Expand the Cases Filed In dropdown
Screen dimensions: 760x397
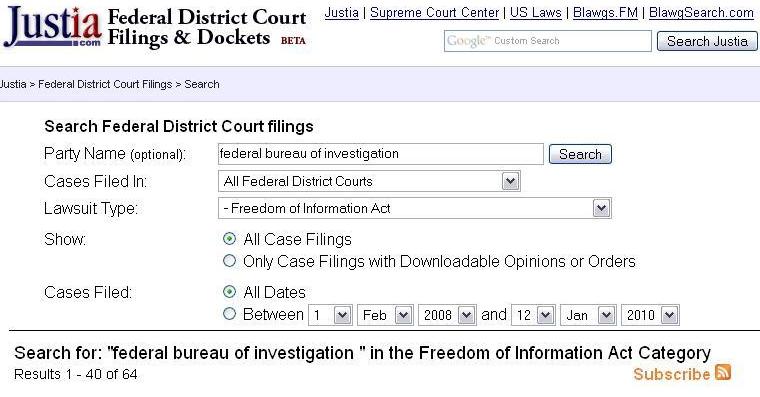[369, 181]
